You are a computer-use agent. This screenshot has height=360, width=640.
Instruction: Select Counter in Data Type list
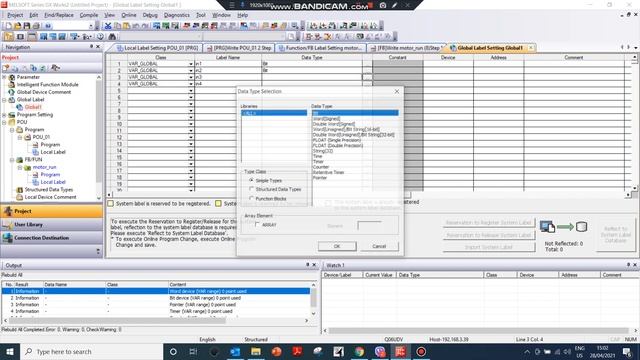(x=320, y=167)
